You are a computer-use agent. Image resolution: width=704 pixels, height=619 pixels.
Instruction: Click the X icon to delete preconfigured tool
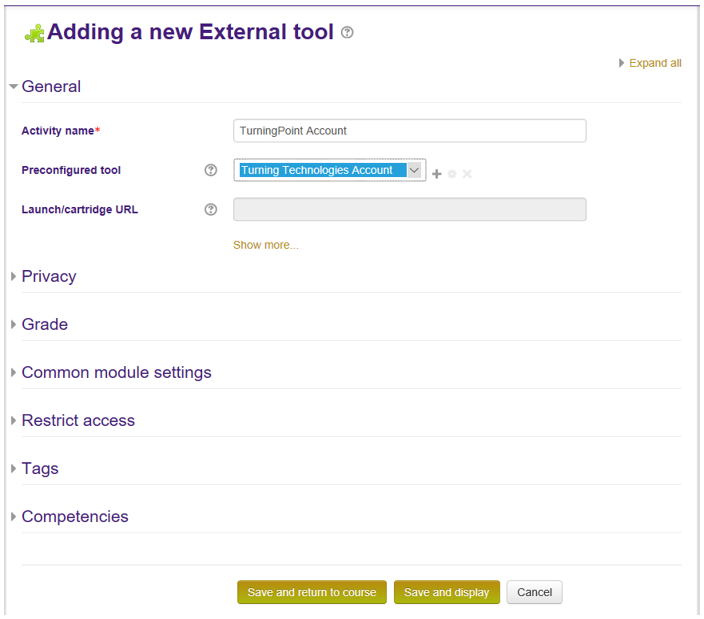pyautogui.click(x=467, y=174)
